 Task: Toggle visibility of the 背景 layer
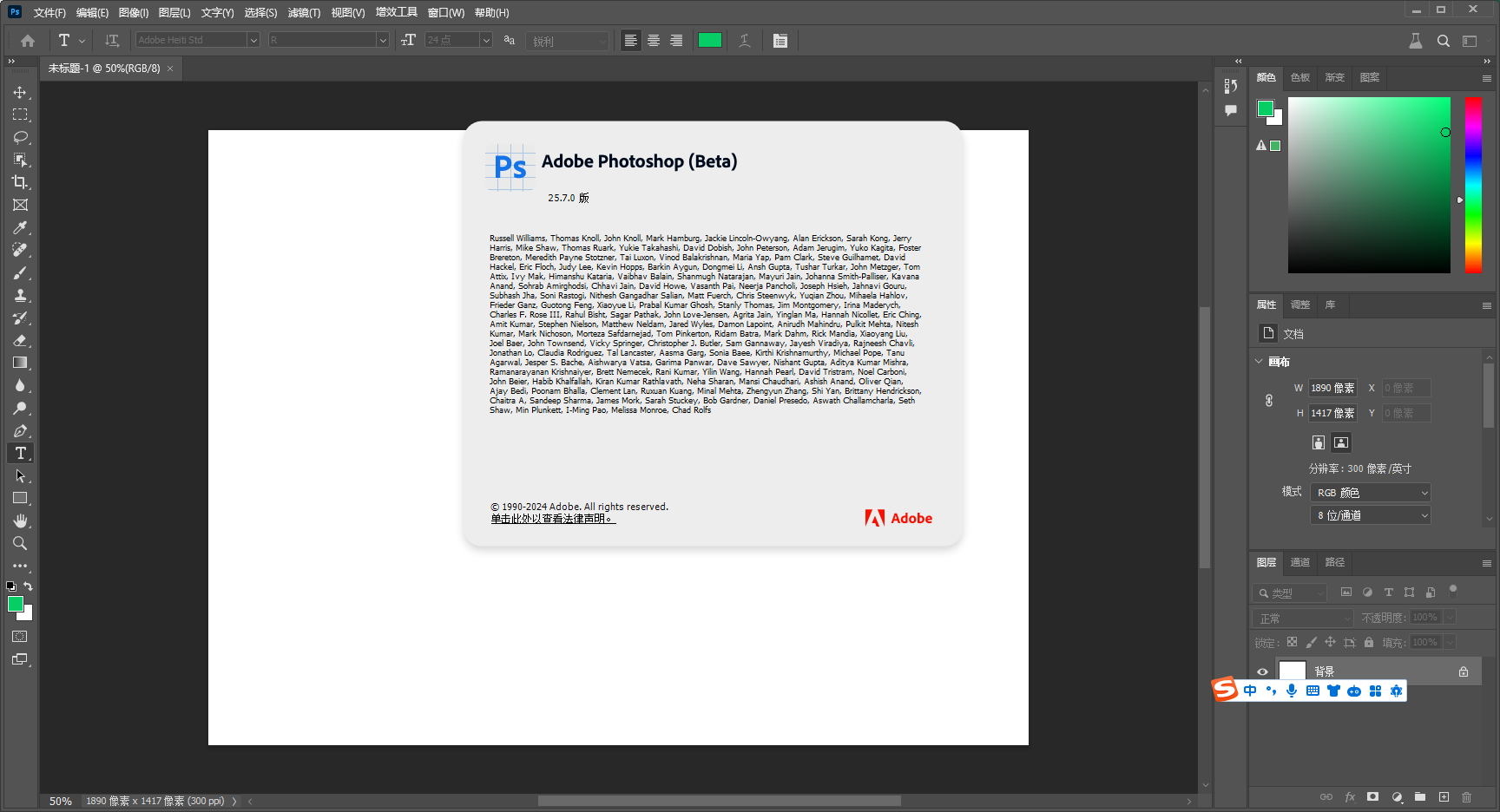pos(1262,671)
